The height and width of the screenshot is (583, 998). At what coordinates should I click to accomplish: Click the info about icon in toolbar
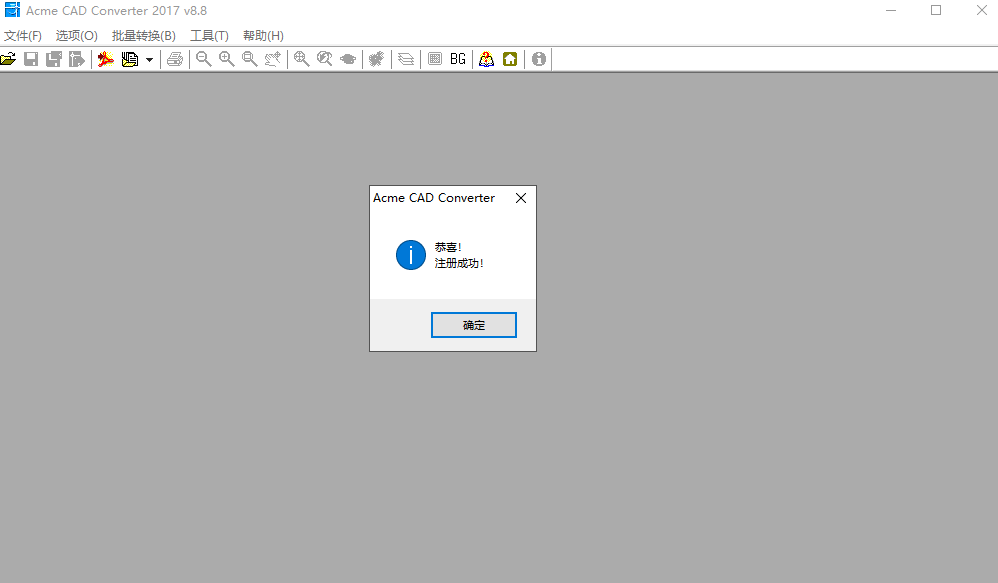click(x=539, y=59)
